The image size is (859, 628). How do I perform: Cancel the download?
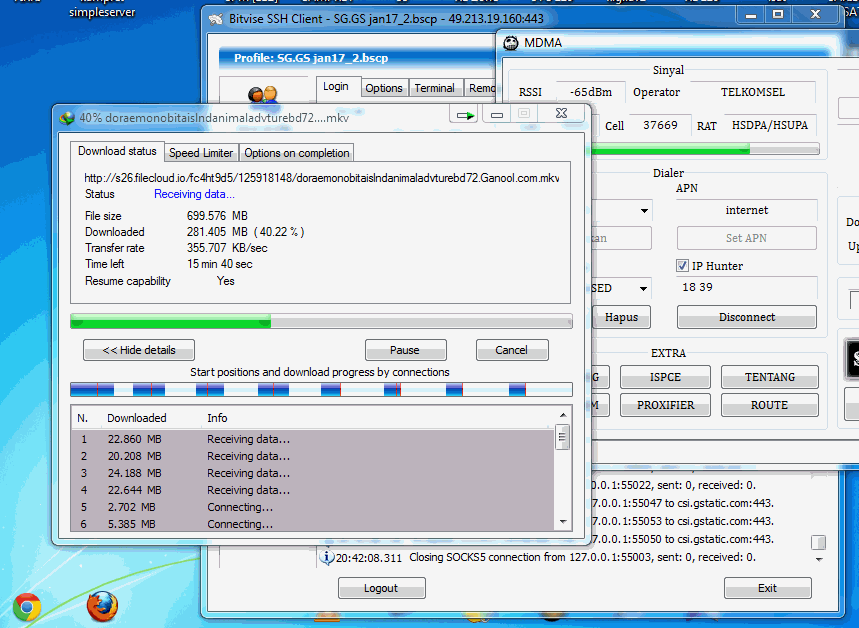pos(512,350)
